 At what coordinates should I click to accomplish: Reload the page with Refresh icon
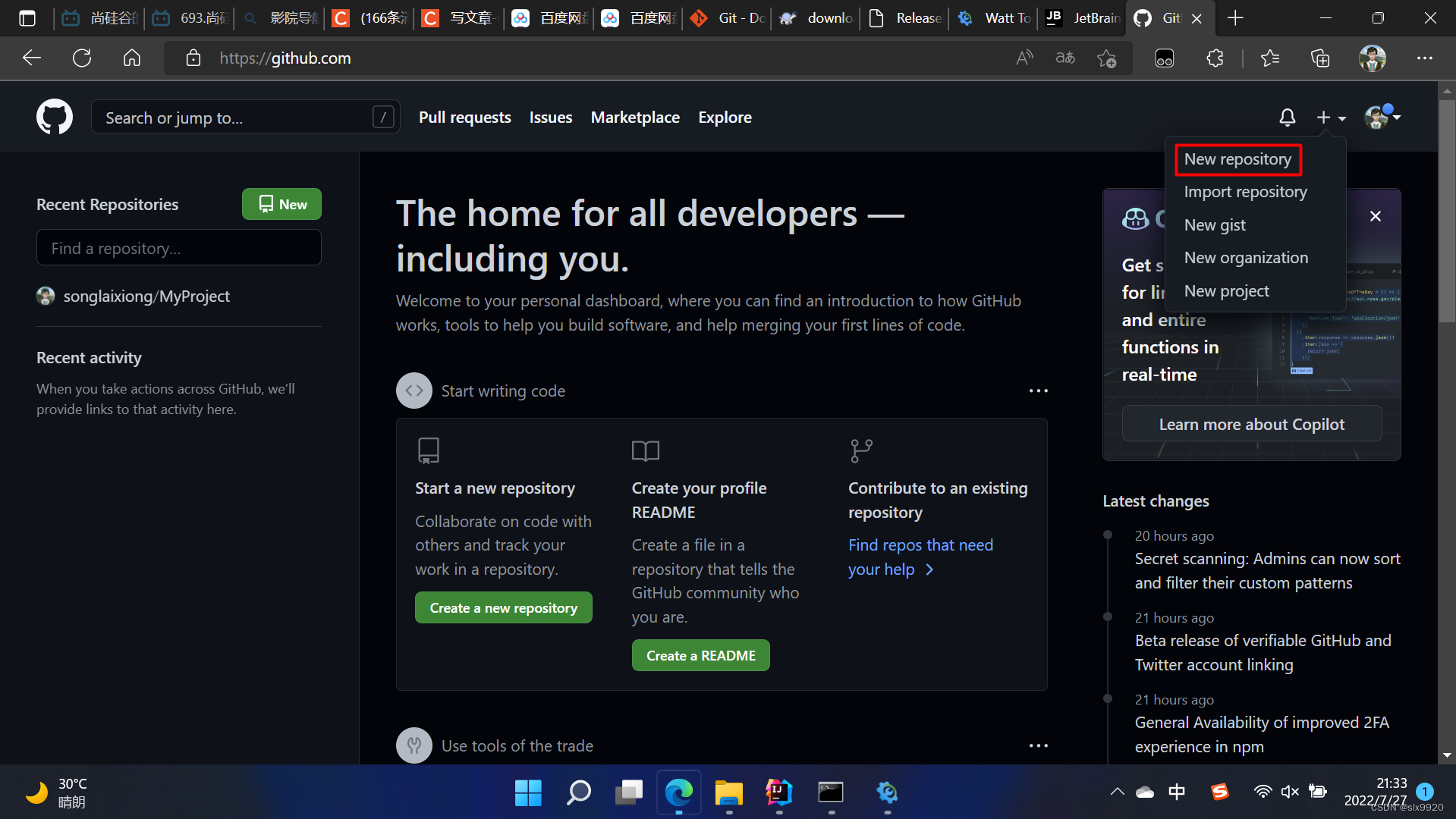pyautogui.click(x=82, y=58)
